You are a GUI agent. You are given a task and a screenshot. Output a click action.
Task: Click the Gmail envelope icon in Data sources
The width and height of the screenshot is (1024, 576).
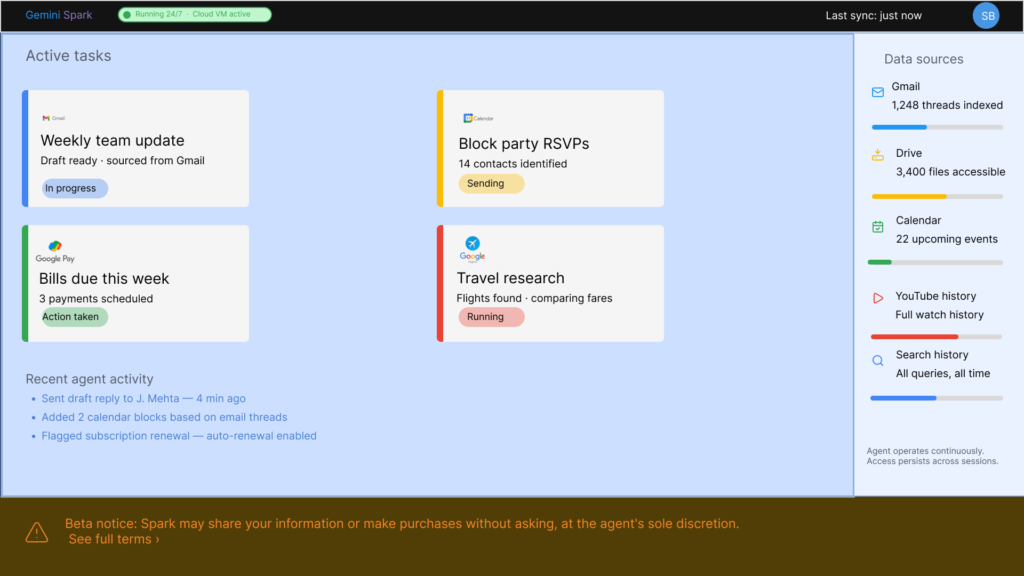878,92
